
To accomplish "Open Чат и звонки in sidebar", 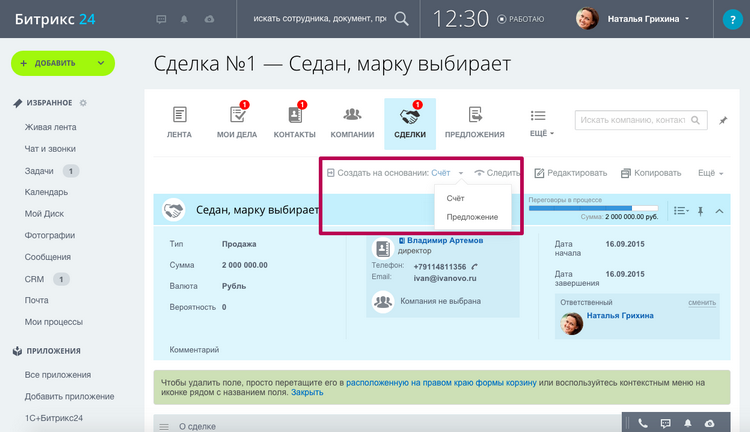I will click(50, 149).
